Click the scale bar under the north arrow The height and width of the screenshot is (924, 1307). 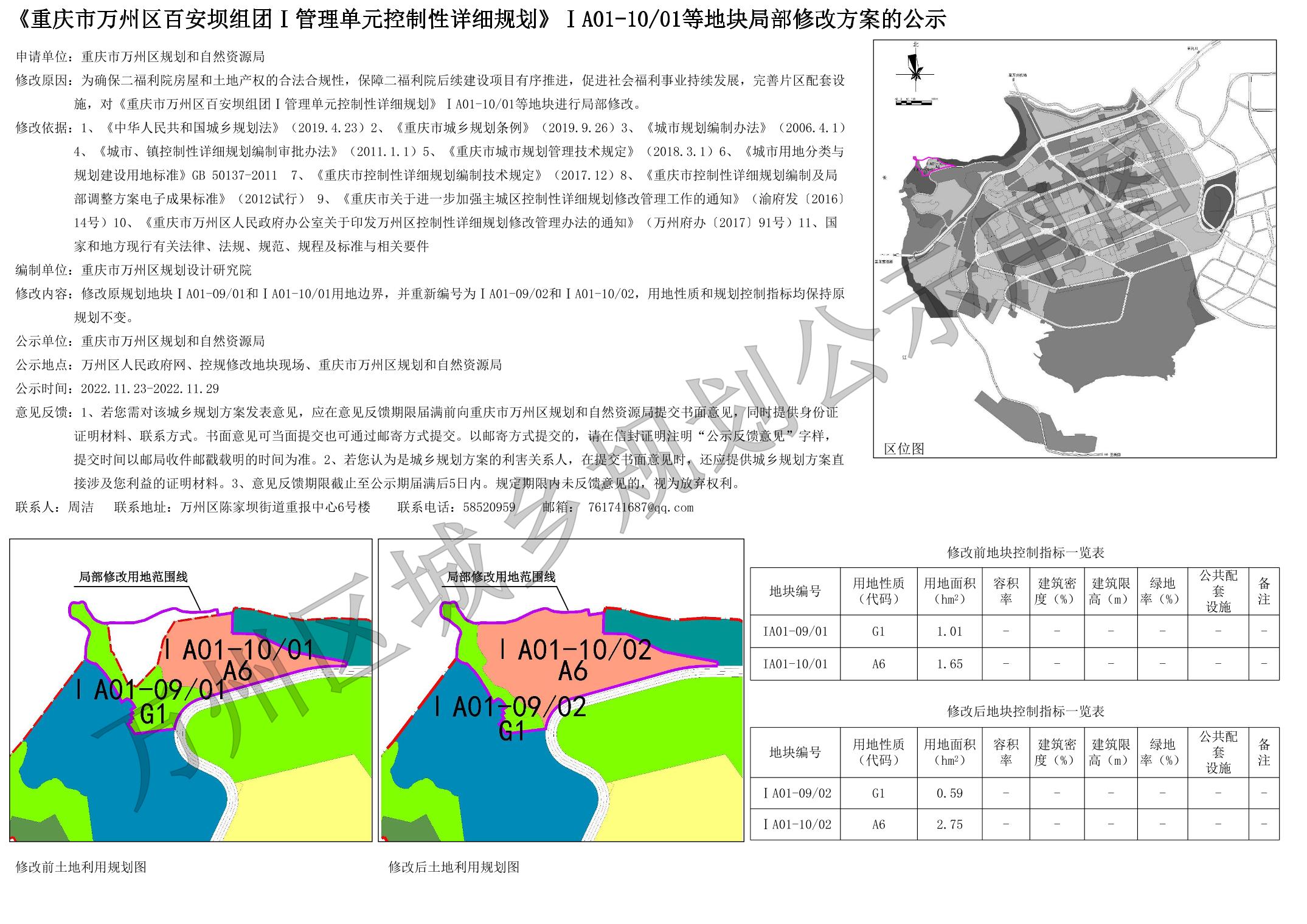917,101
